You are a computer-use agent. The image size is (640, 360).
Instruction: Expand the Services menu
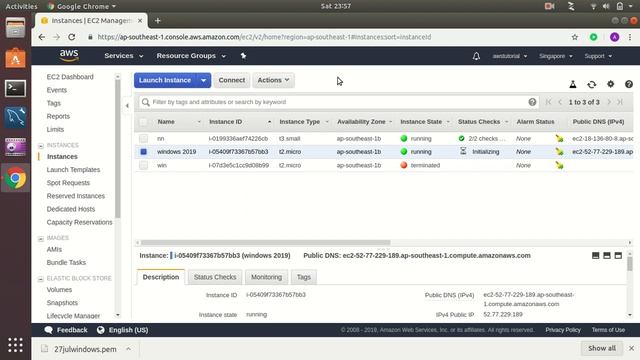[x=124, y=56]
